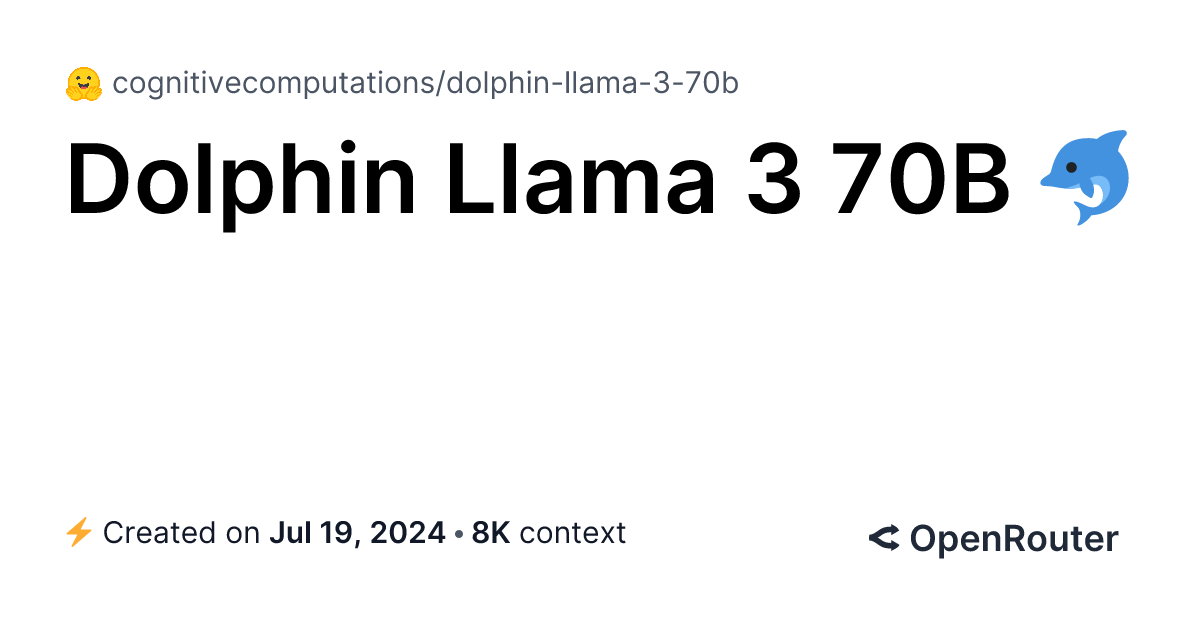Image resolution: width=1200 pixels, height=630 pixels.
Task: Click the Jul month text
Action: [287, 533]
